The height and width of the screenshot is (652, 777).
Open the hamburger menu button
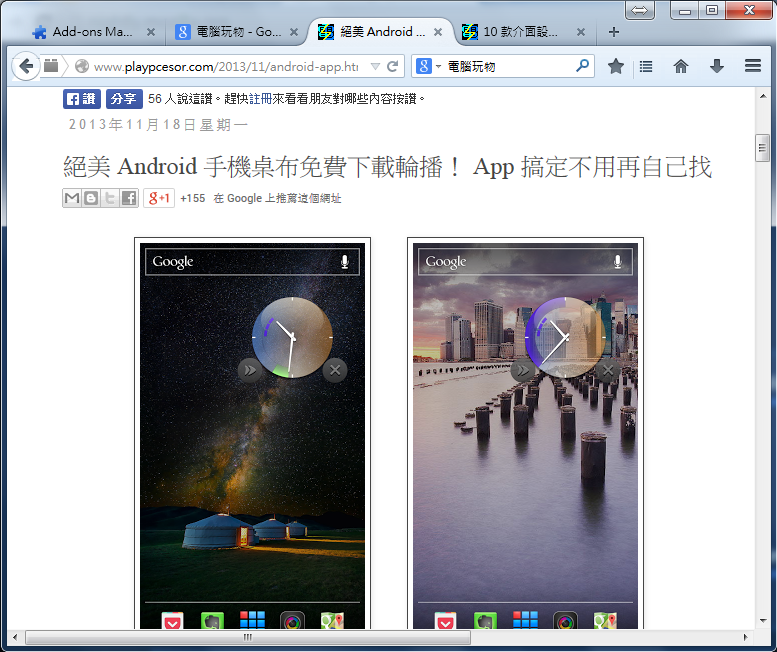pyautogui.click(x=753, y=66)
